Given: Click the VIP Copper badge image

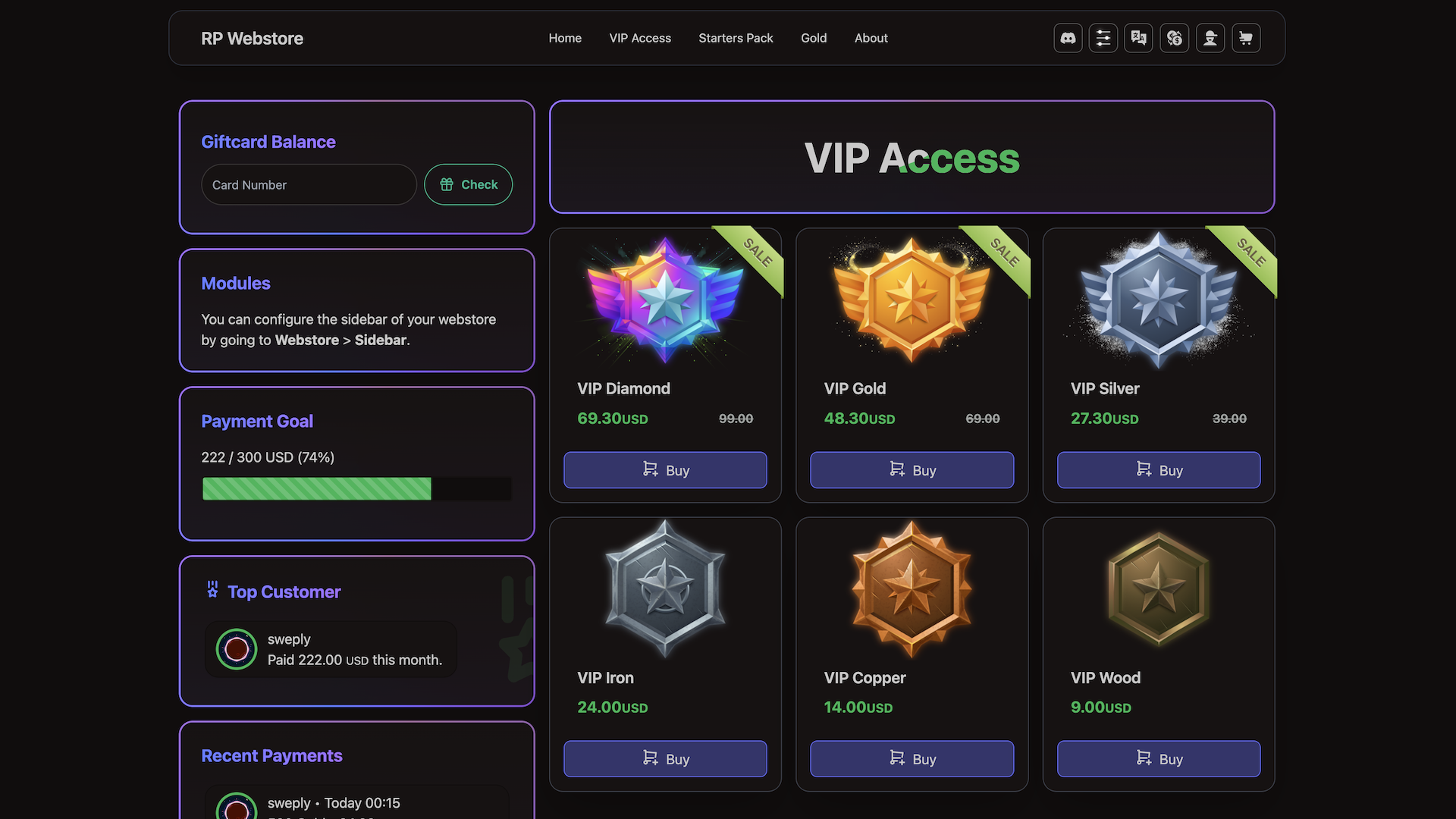Looking at the screenshot, I should pos(912,588).
